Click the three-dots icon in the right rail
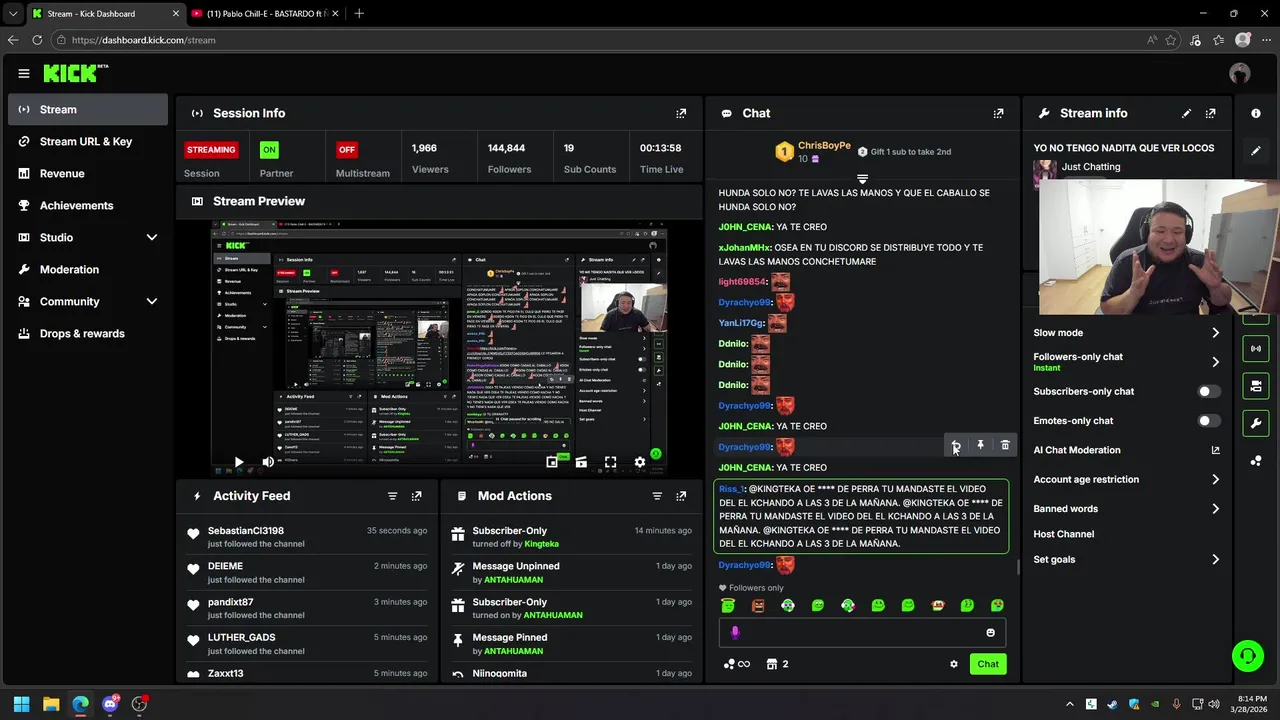This screenshot has height=720, width=1280. click(x=1256, y=461)
